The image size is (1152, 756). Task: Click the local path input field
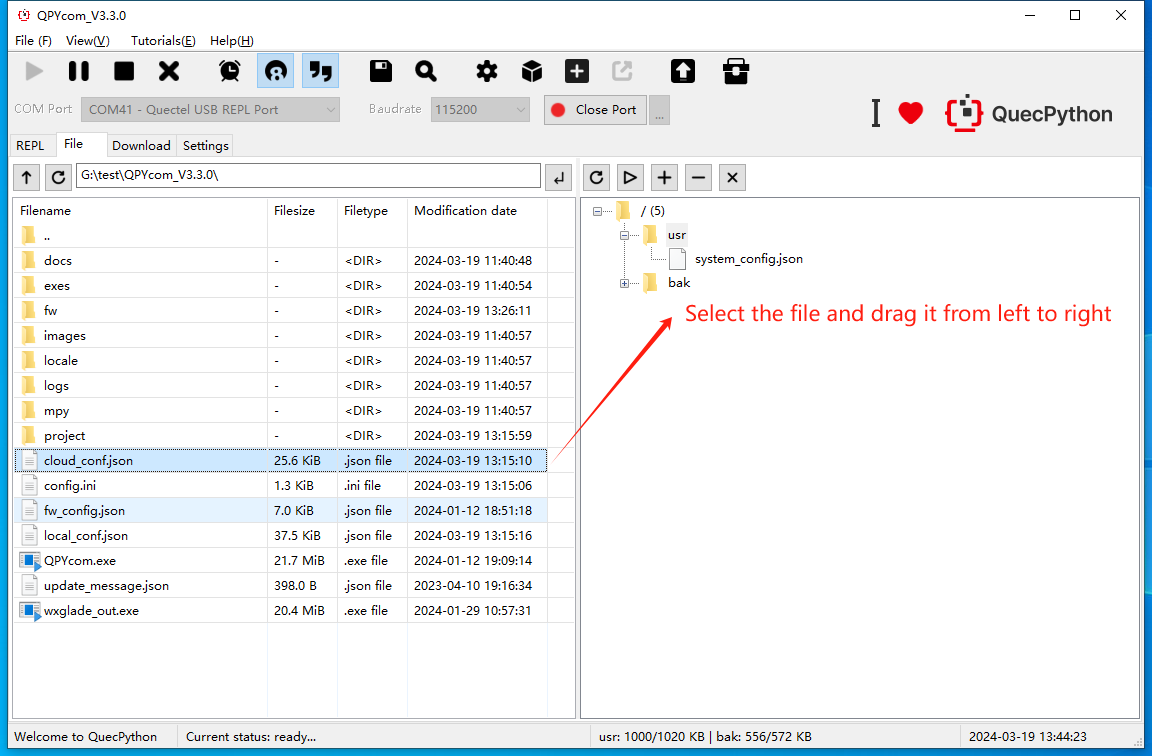point(309,176)
